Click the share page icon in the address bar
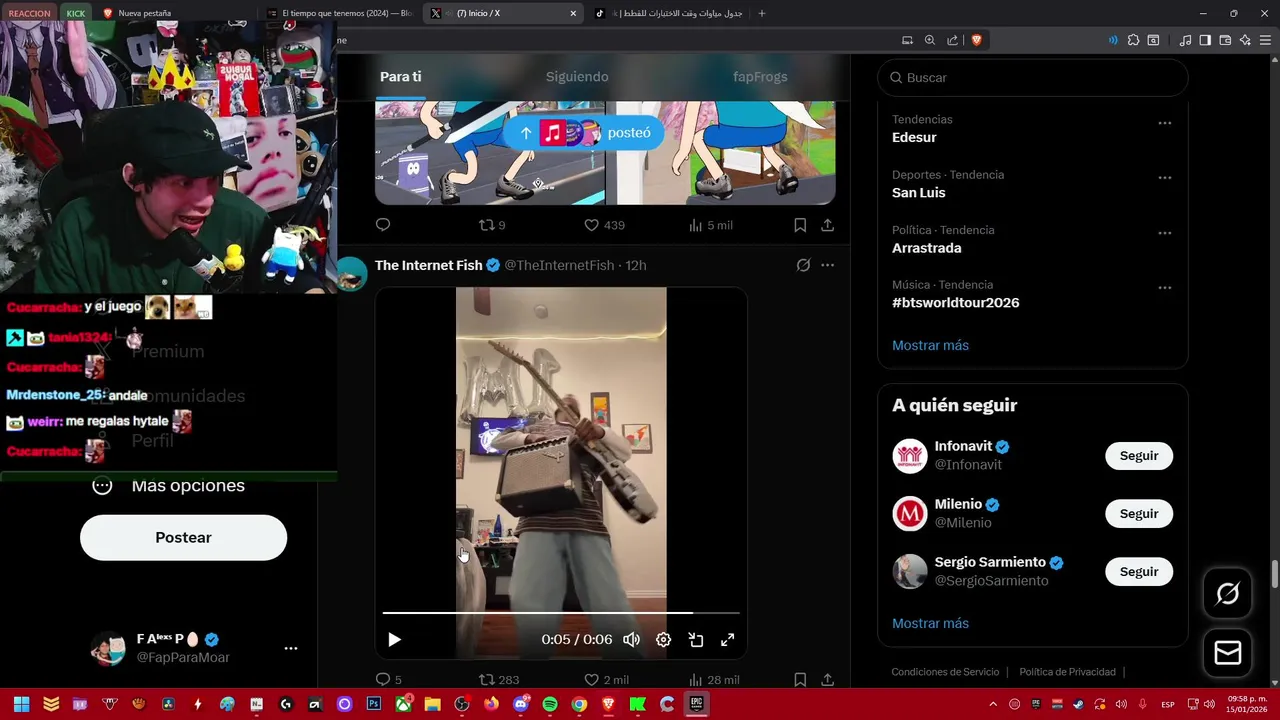1280x720 pixels. click(x=953, y=40)
